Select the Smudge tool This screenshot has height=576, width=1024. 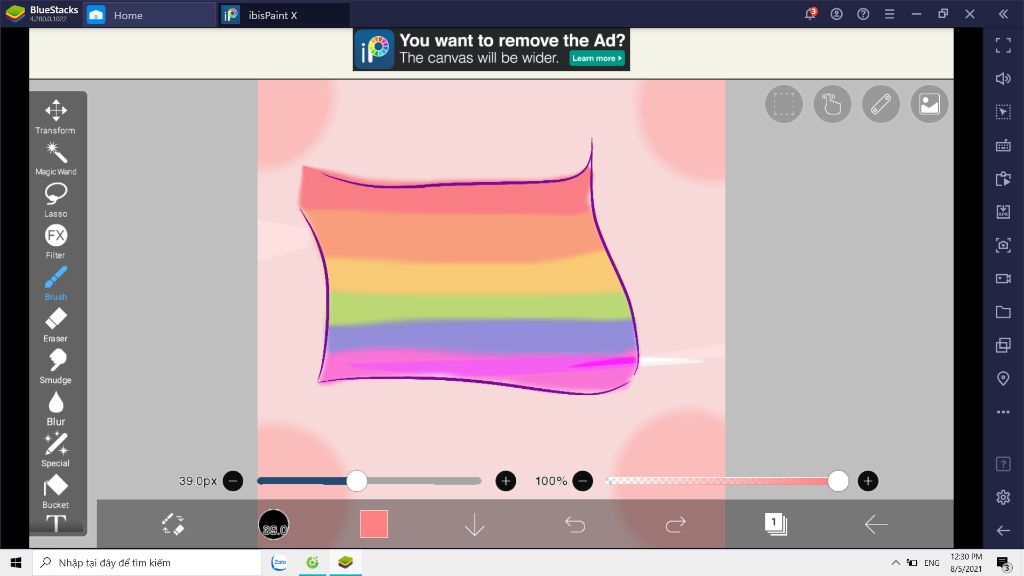pyautogui.click(x=56, y=366)
